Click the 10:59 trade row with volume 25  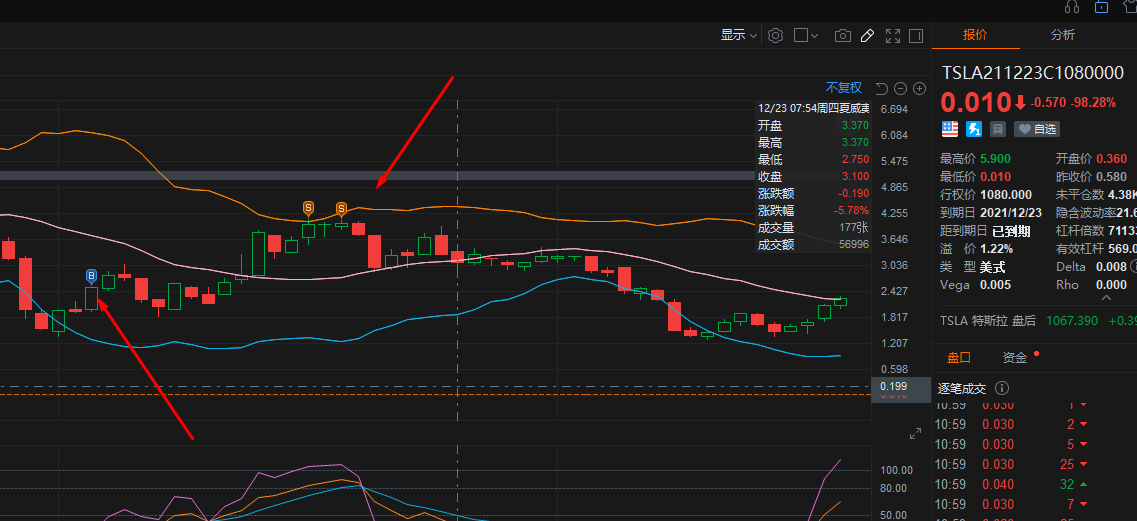click(1035, 464)
